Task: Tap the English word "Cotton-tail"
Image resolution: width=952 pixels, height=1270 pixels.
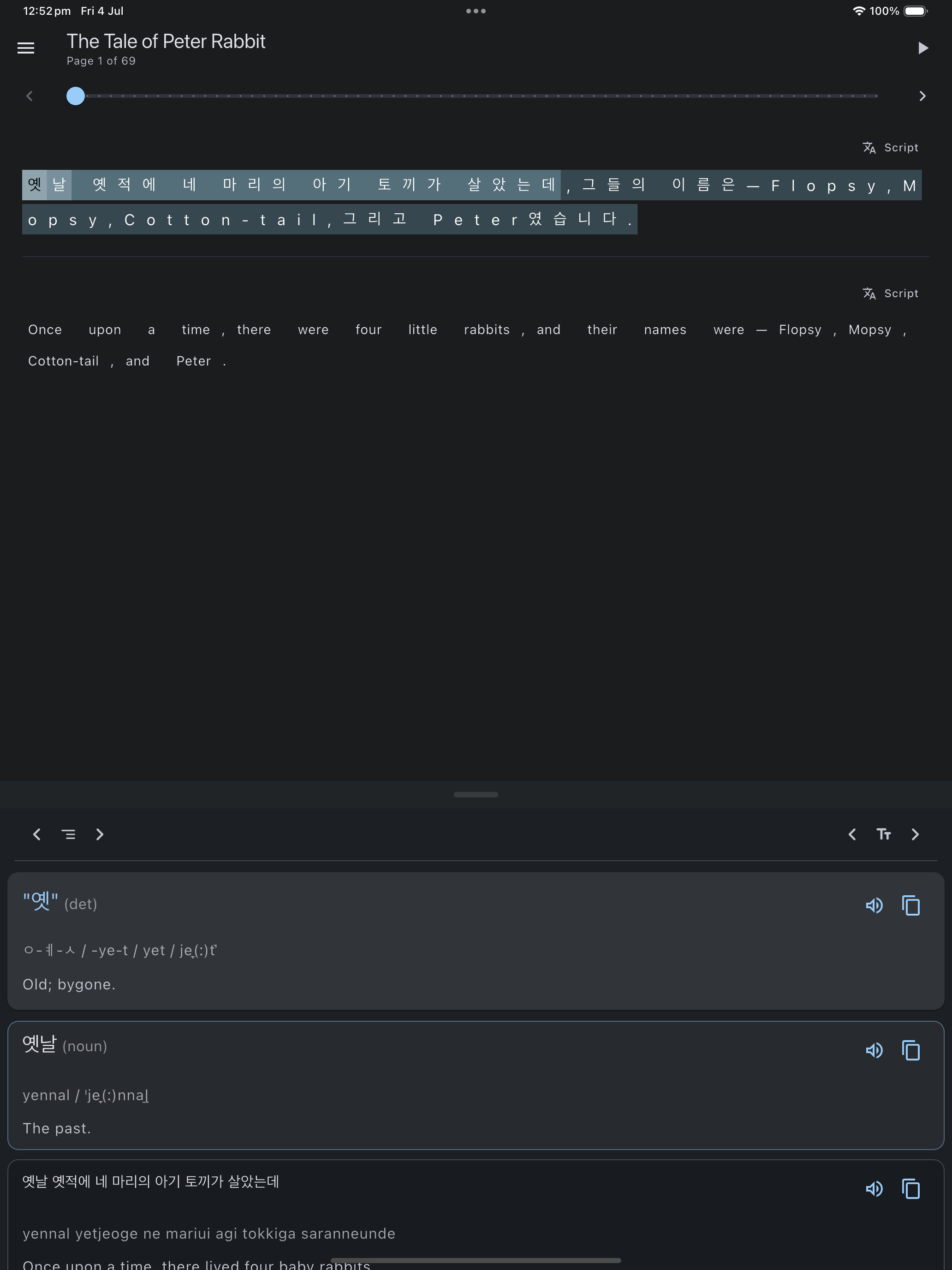Action: [x=64, y=361]
